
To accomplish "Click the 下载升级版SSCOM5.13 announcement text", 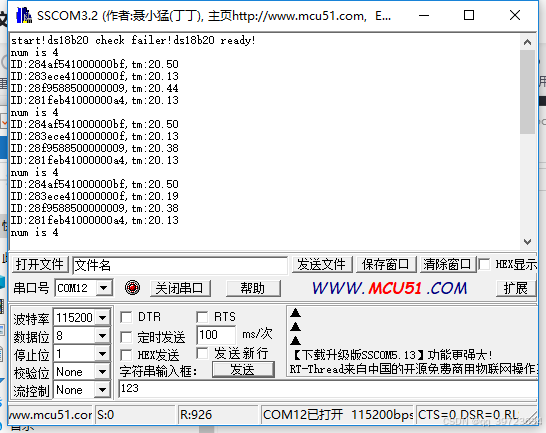I will (x=391, y=355).
